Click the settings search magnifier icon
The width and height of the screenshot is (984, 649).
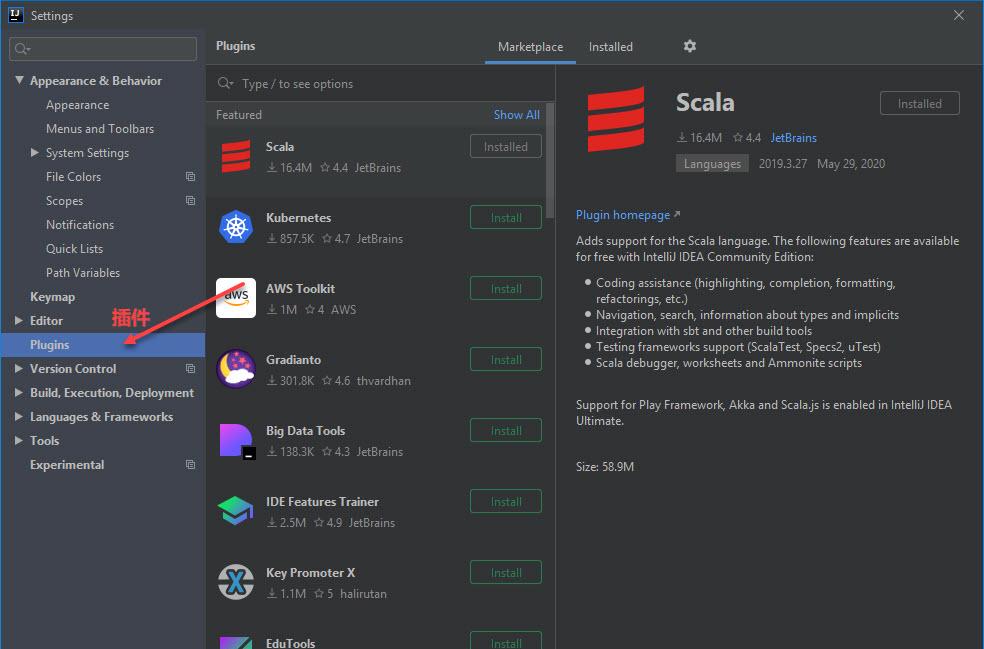click(22, 48)
